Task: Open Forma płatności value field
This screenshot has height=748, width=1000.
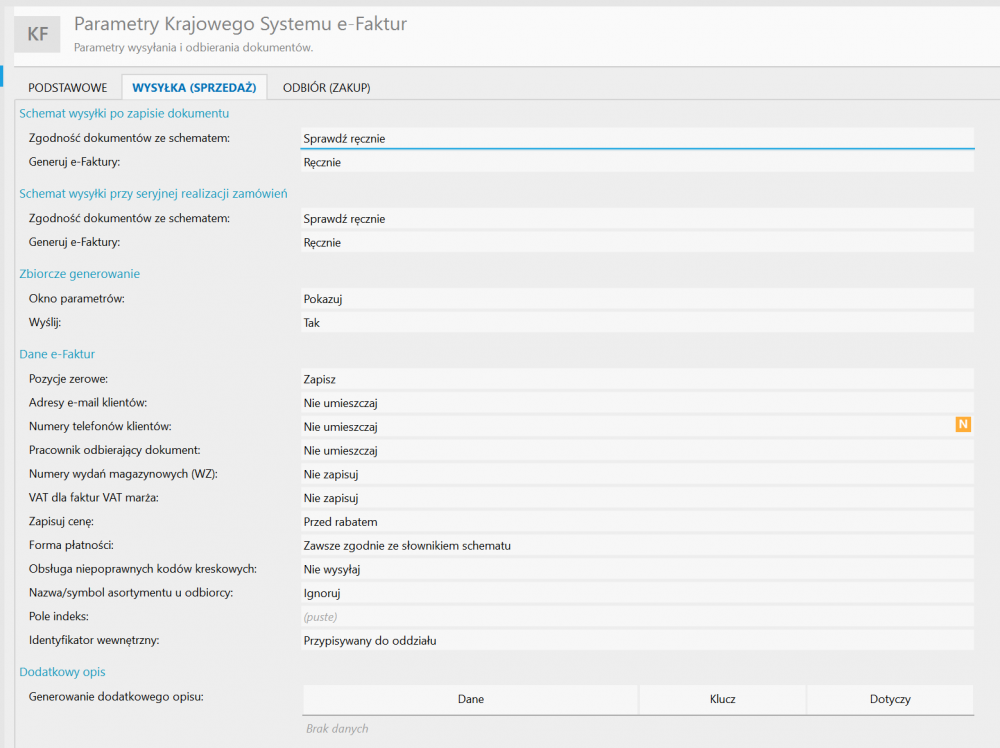Action: coord(637,545)
